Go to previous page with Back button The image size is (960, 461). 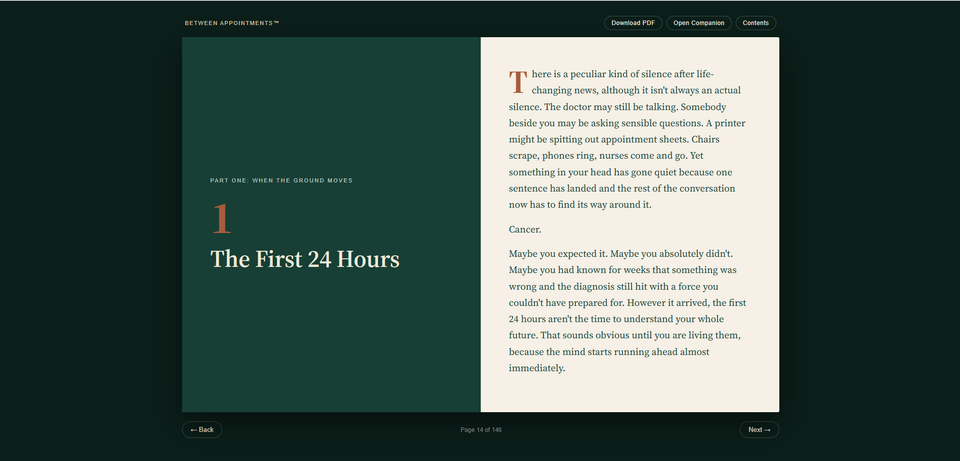[202, 430]
